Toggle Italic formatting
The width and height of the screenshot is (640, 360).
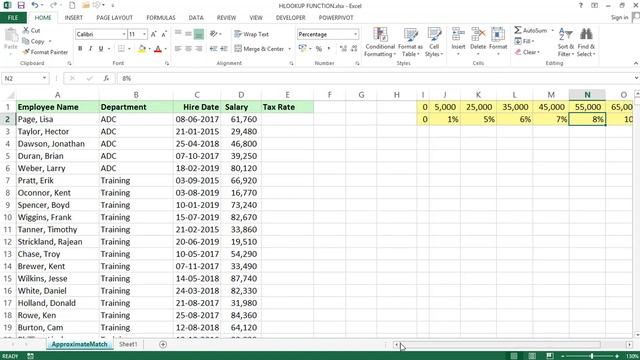pyautogui.click(x=90, y=49)
